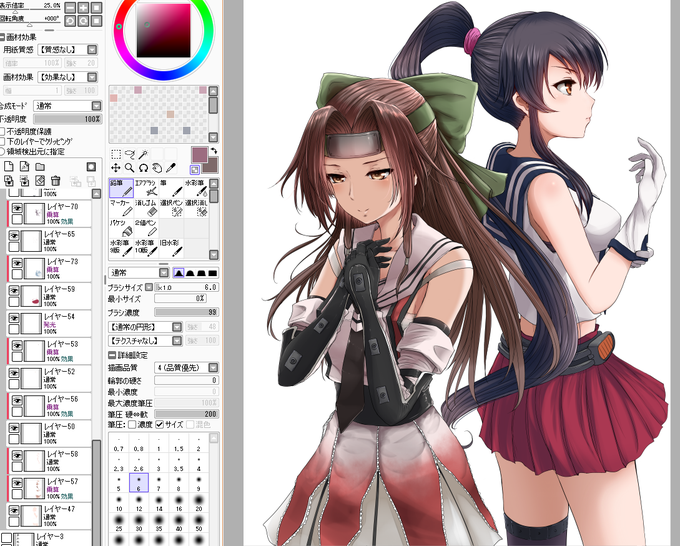Viewport: 680px width, 546px height.
Task: Select the rotate view tool
Action: (143, 167)
